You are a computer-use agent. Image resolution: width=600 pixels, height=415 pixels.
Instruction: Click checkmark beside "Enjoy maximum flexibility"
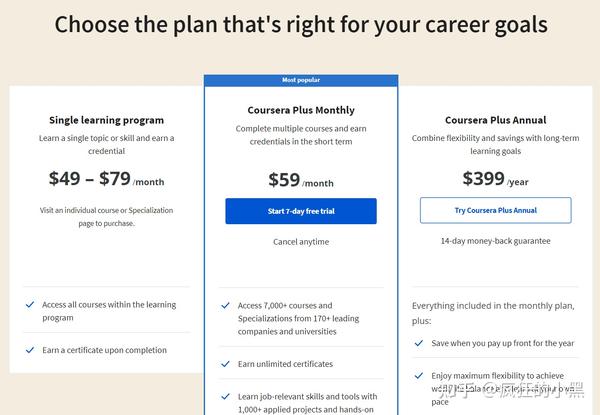pos(420,376)
